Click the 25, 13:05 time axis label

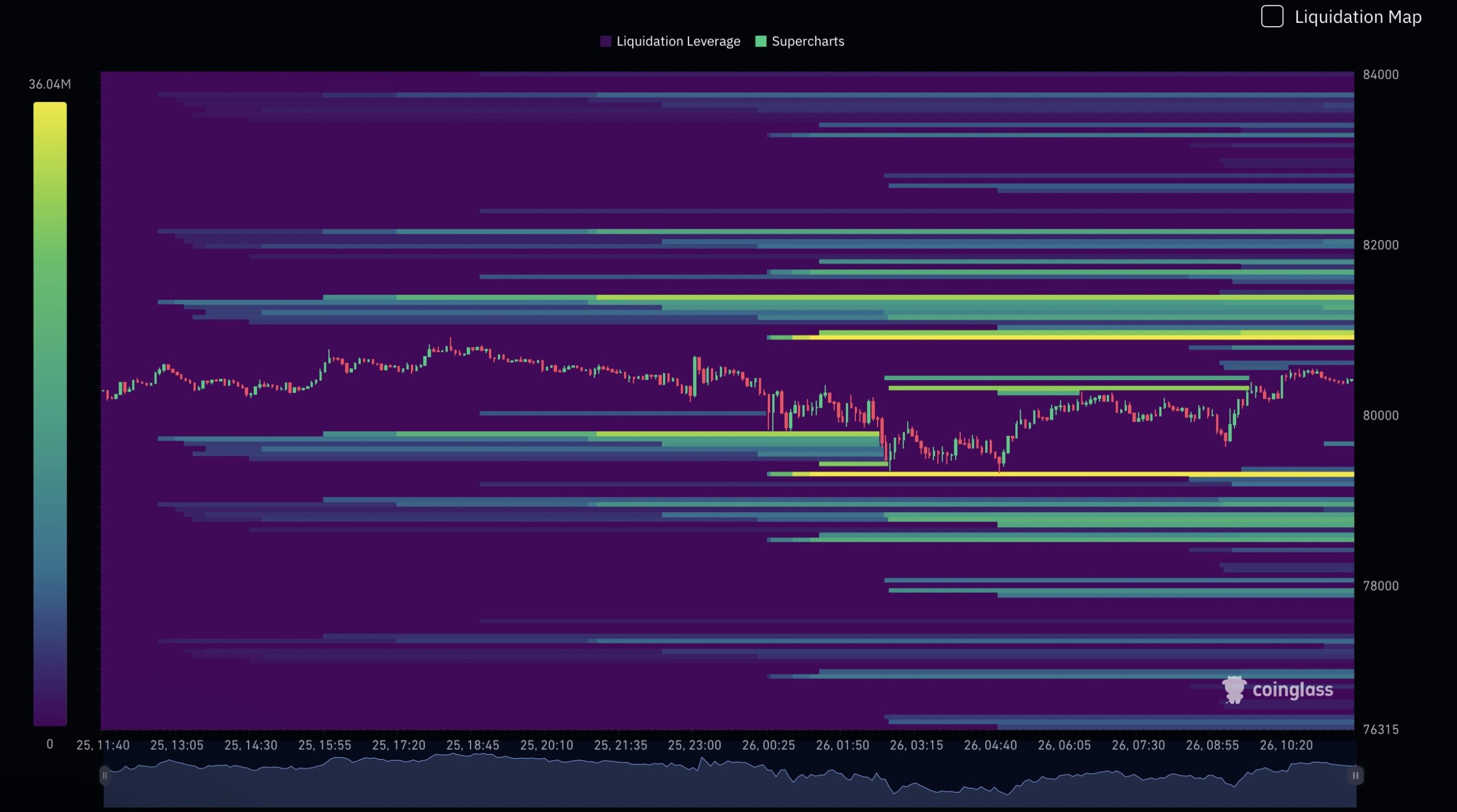[177, 745]
